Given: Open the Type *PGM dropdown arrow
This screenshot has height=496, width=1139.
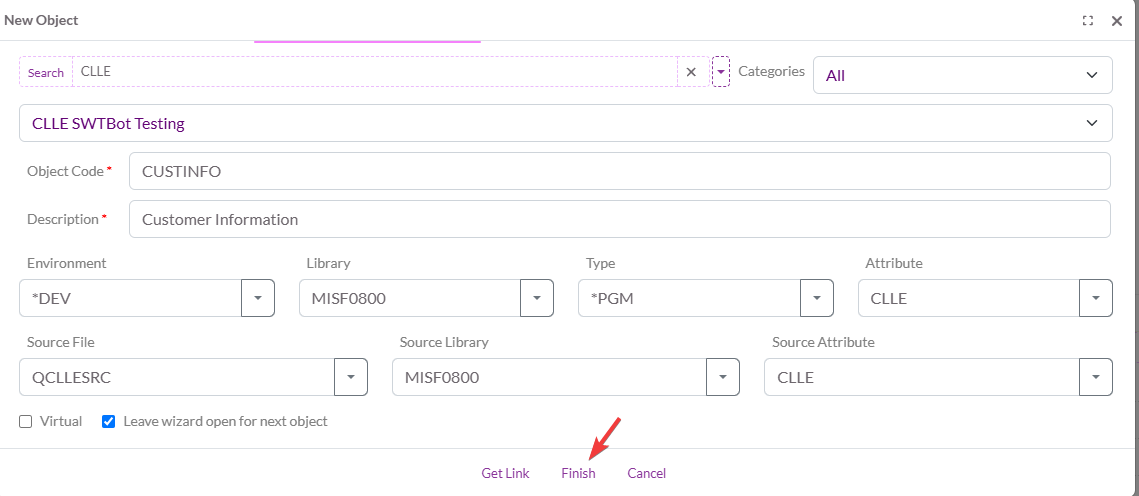Looking at the screenshot, I should (x=817, y=298).
